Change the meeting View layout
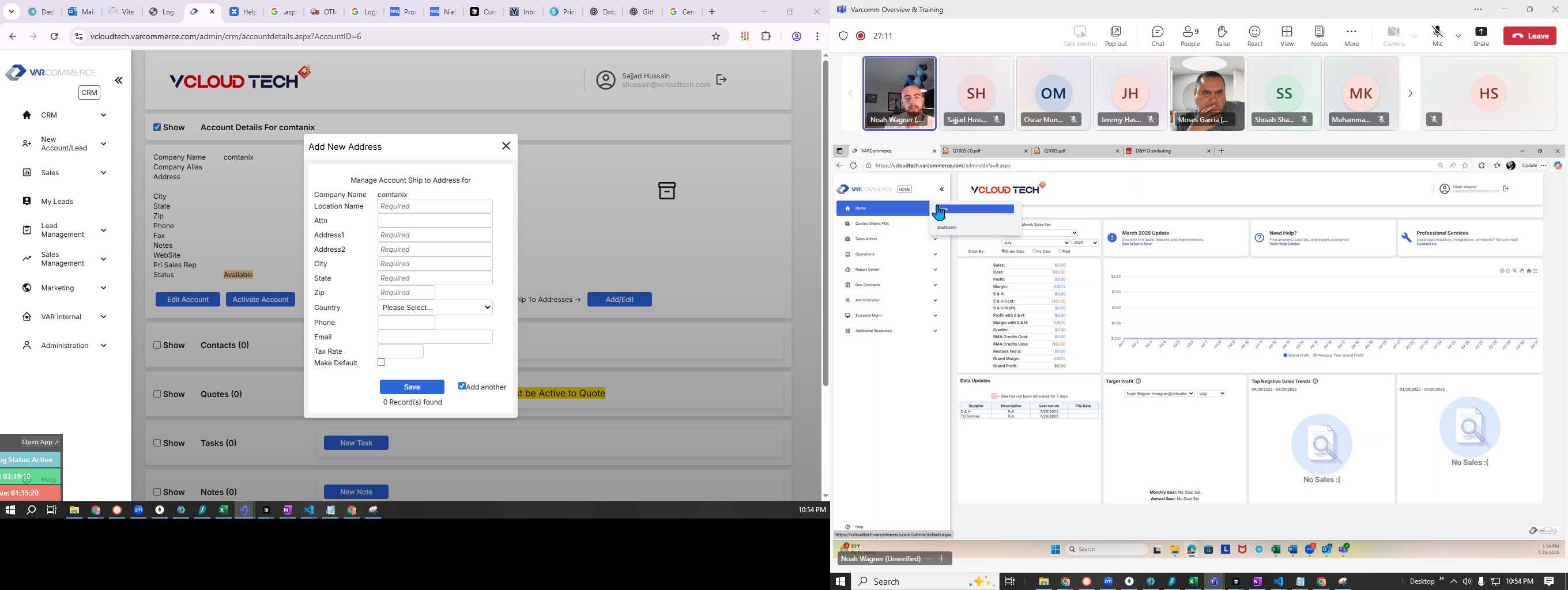This screenshot has height=590, width=1568. click(x=1287, y=36)
